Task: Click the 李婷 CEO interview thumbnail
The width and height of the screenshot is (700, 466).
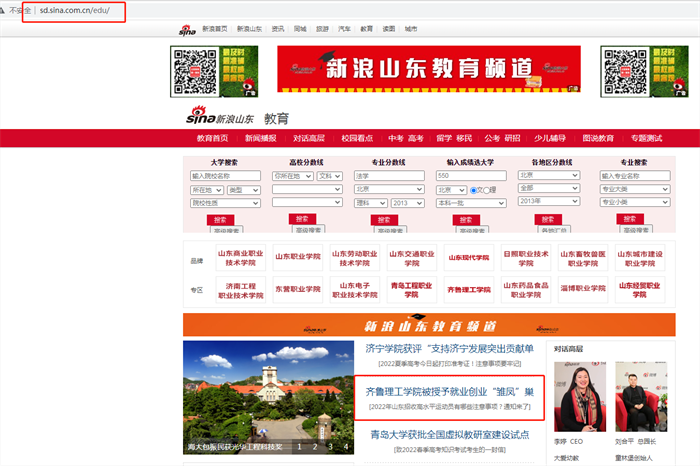Action: pos(579,401)
